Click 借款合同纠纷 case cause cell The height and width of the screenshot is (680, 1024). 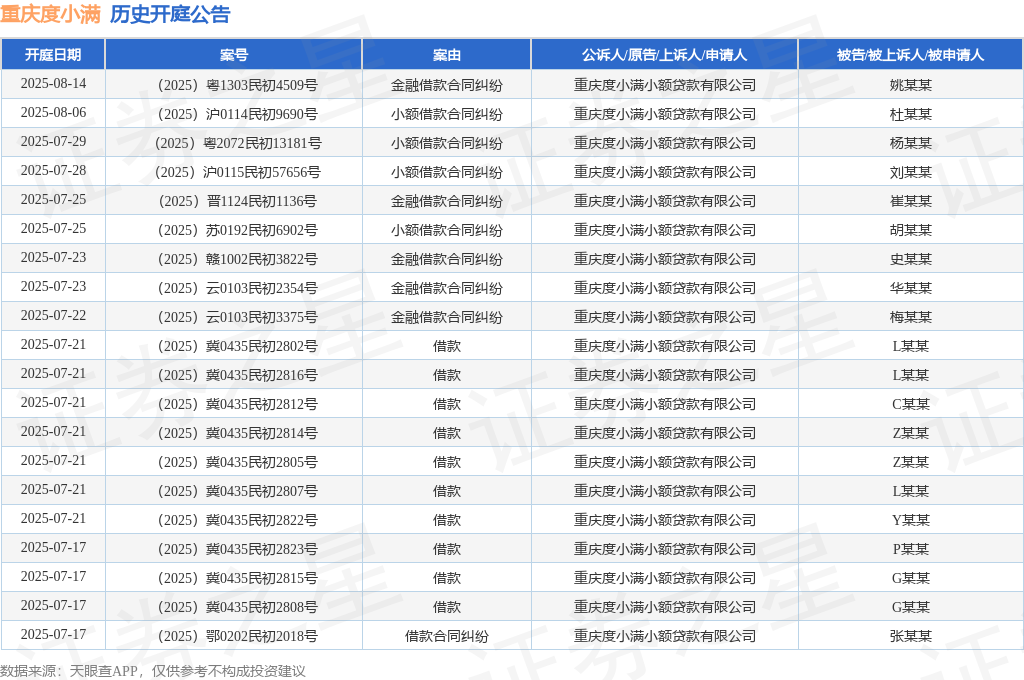click(447, 636)
